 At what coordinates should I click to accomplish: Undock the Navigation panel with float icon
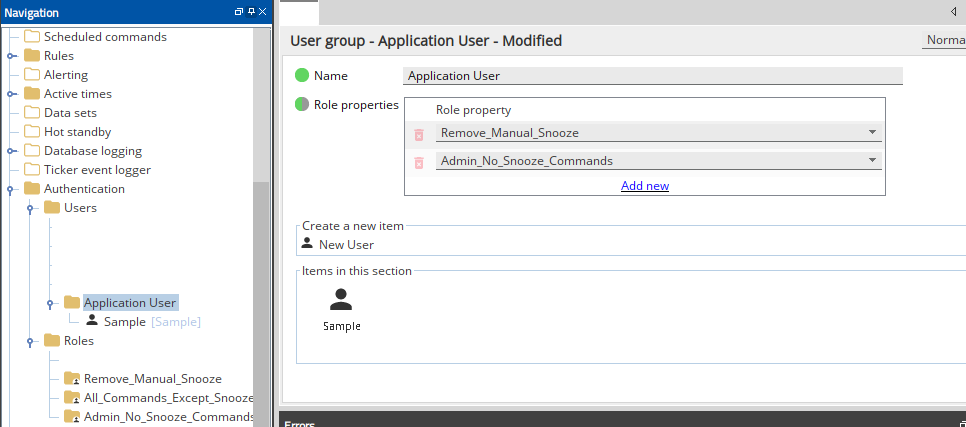[x=239, y=12]
